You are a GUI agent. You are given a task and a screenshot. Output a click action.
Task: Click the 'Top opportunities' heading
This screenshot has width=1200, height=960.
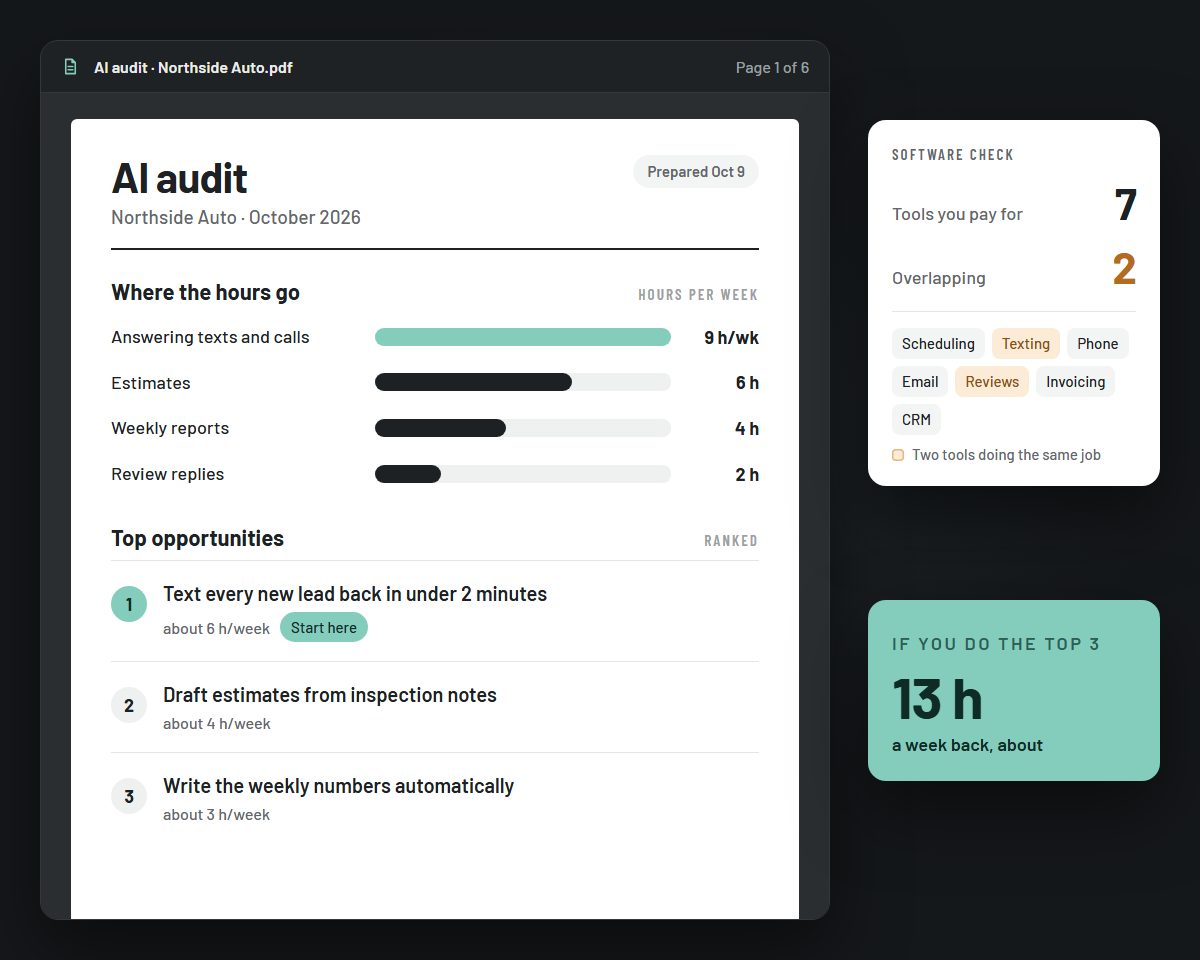197,538
